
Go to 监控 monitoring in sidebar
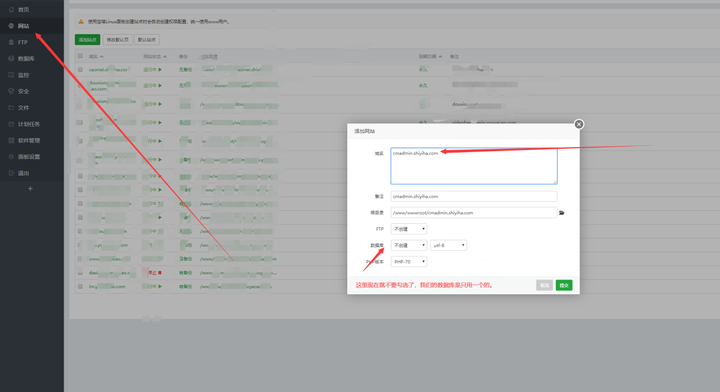click(x=19, y=75)
